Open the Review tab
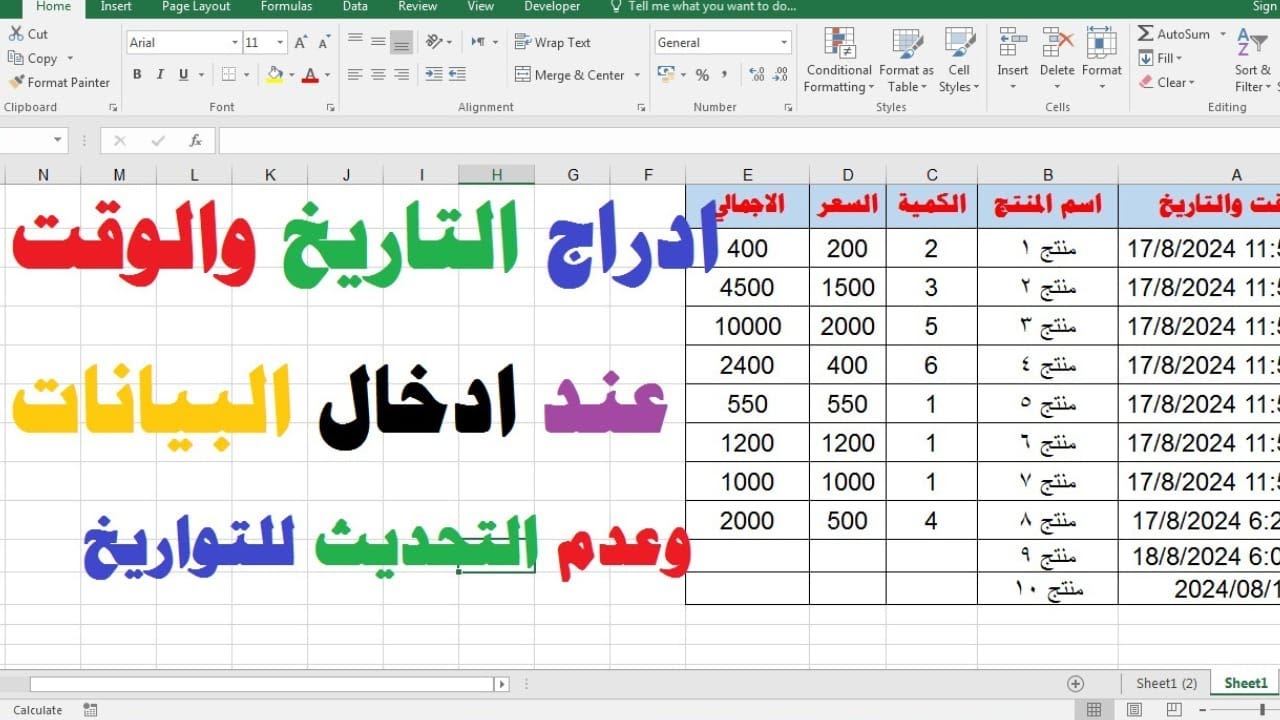 (x=417, y=7)
